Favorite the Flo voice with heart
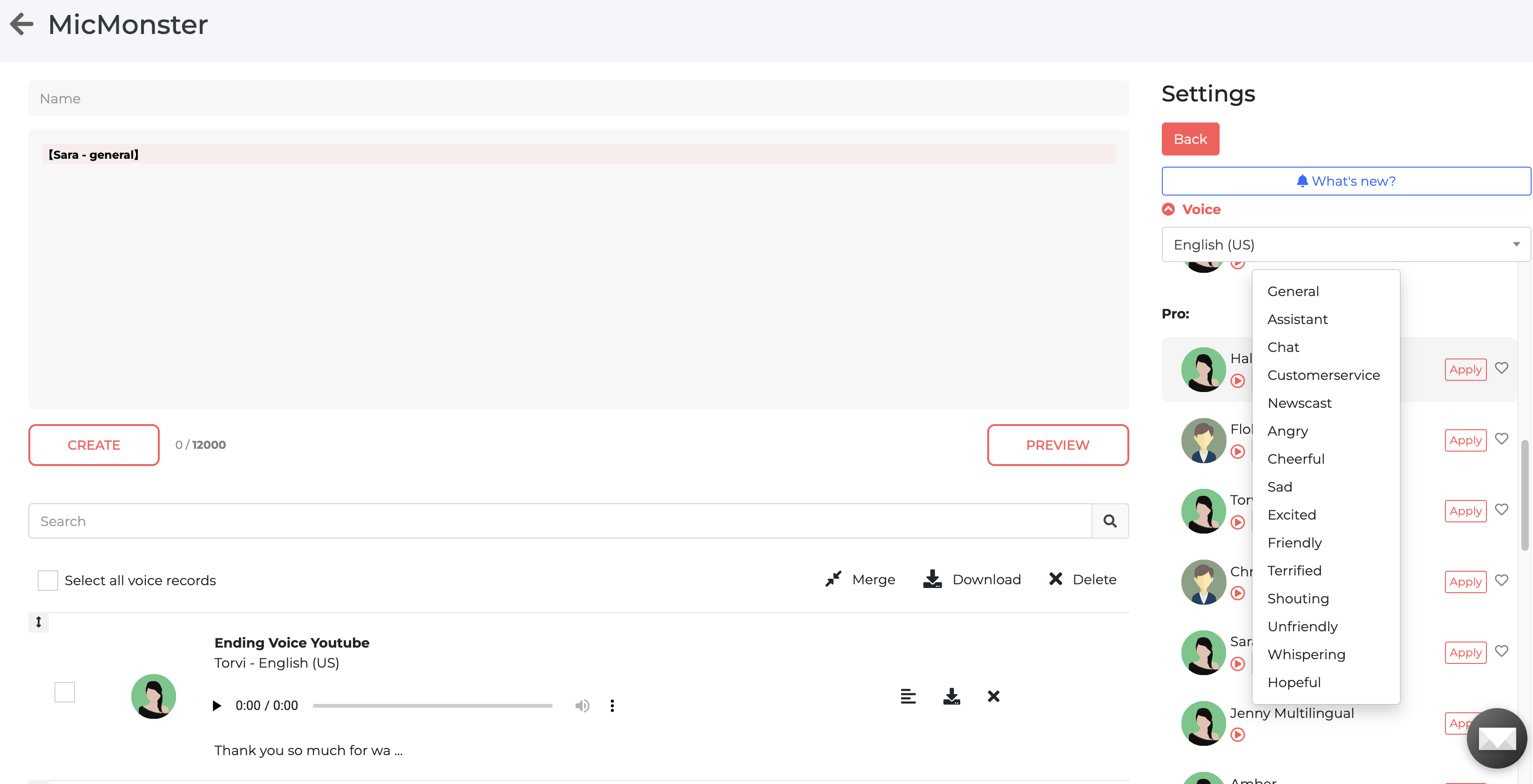The width and height of the screenshot is (1533, 784). [1501, 439]
